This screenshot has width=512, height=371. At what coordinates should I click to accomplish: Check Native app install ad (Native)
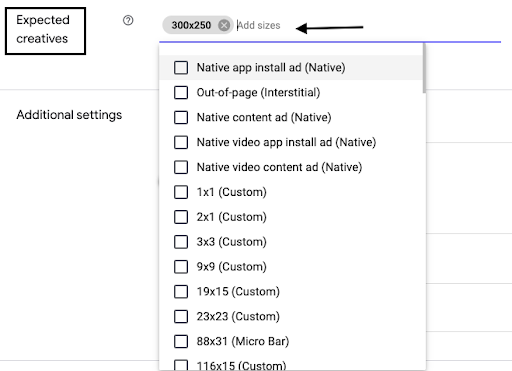181,68
